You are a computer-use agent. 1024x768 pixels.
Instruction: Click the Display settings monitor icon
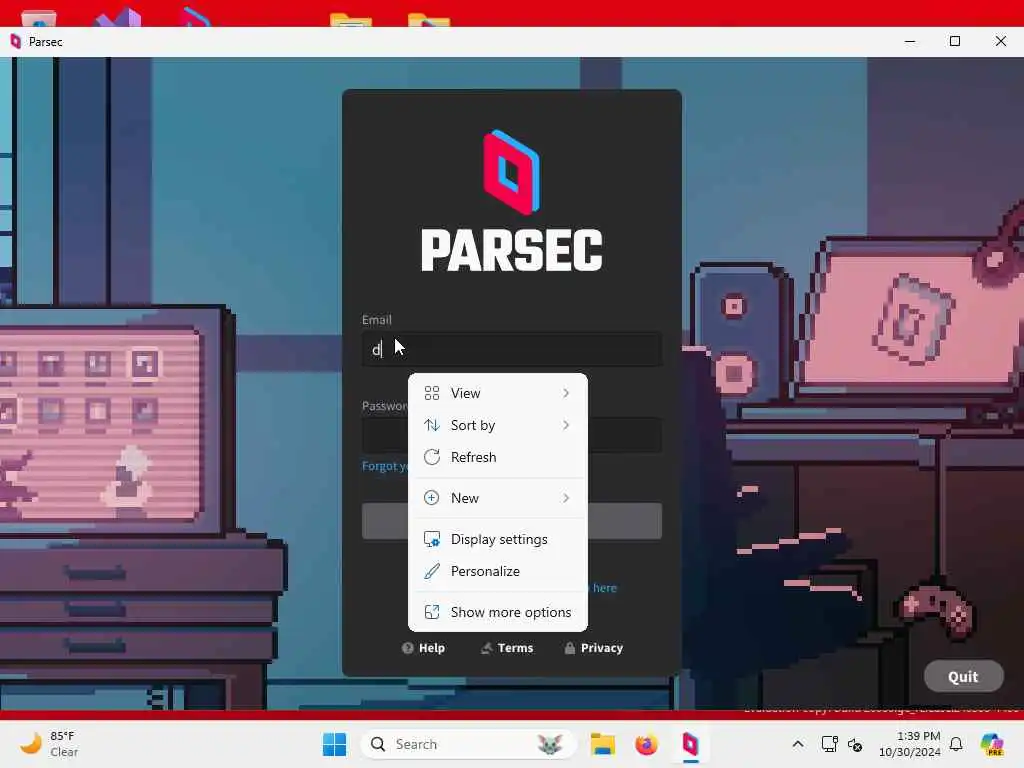[432, 539]
